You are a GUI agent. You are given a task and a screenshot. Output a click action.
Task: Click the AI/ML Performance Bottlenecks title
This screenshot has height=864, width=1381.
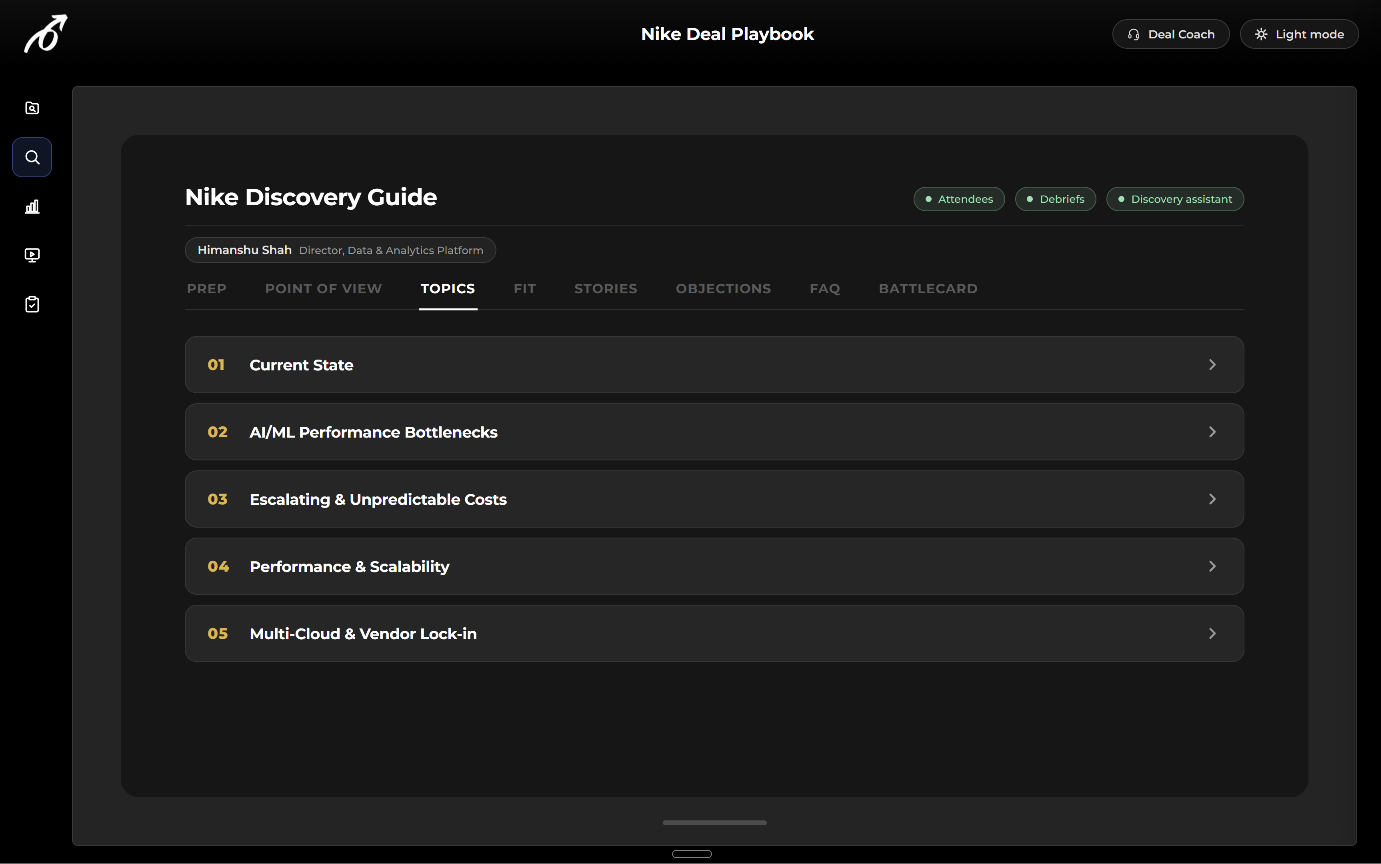tap(373, 432)
